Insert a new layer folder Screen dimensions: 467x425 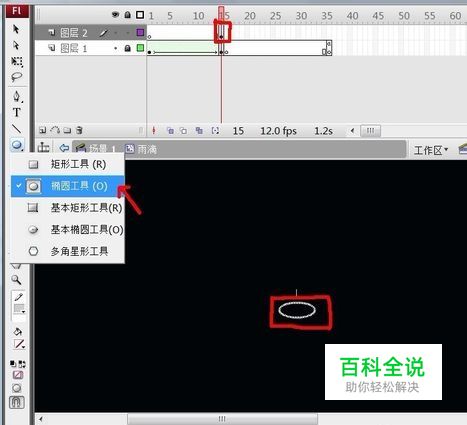(67, 130)
